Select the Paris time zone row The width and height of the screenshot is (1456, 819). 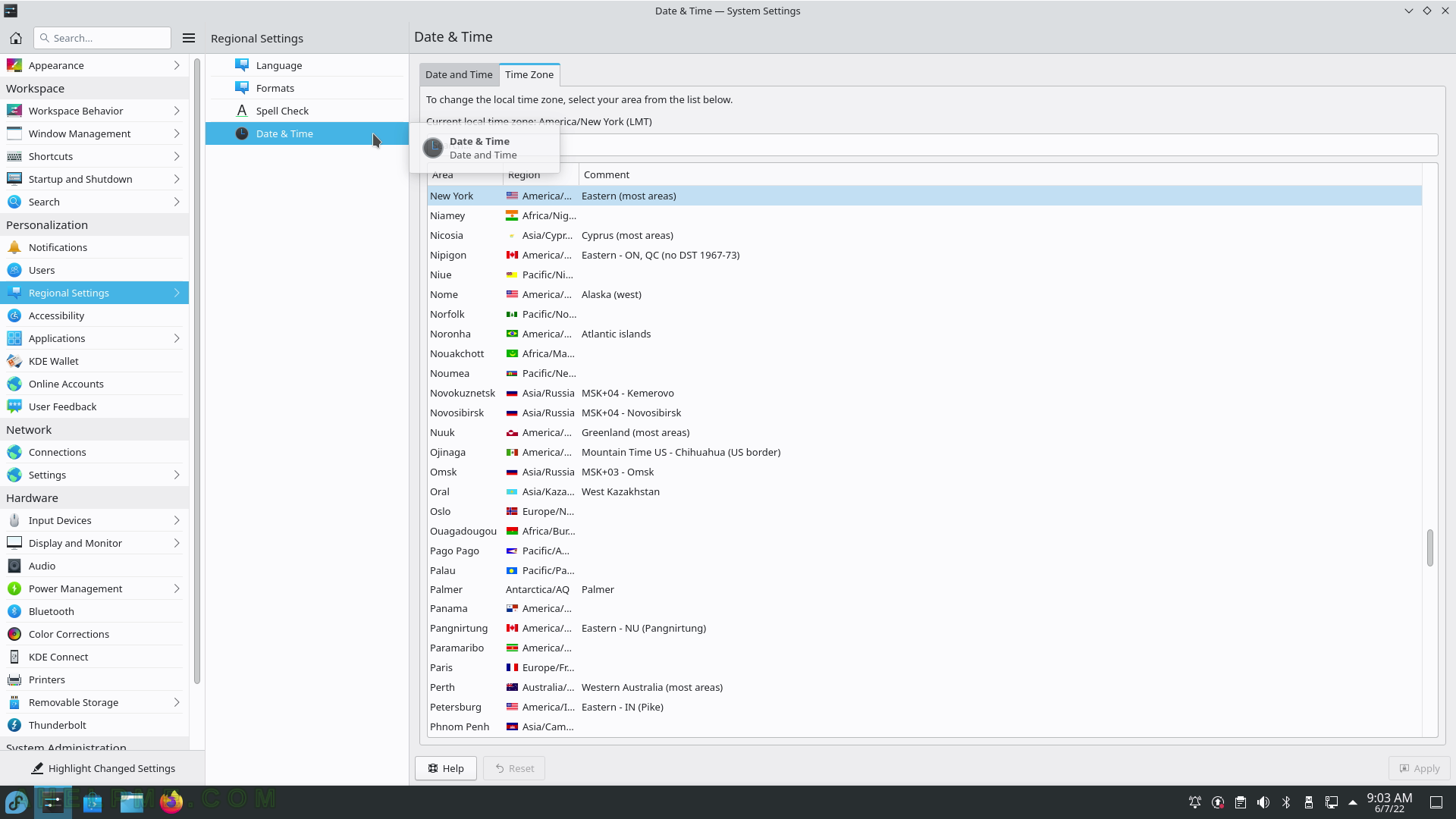(924, 667)
